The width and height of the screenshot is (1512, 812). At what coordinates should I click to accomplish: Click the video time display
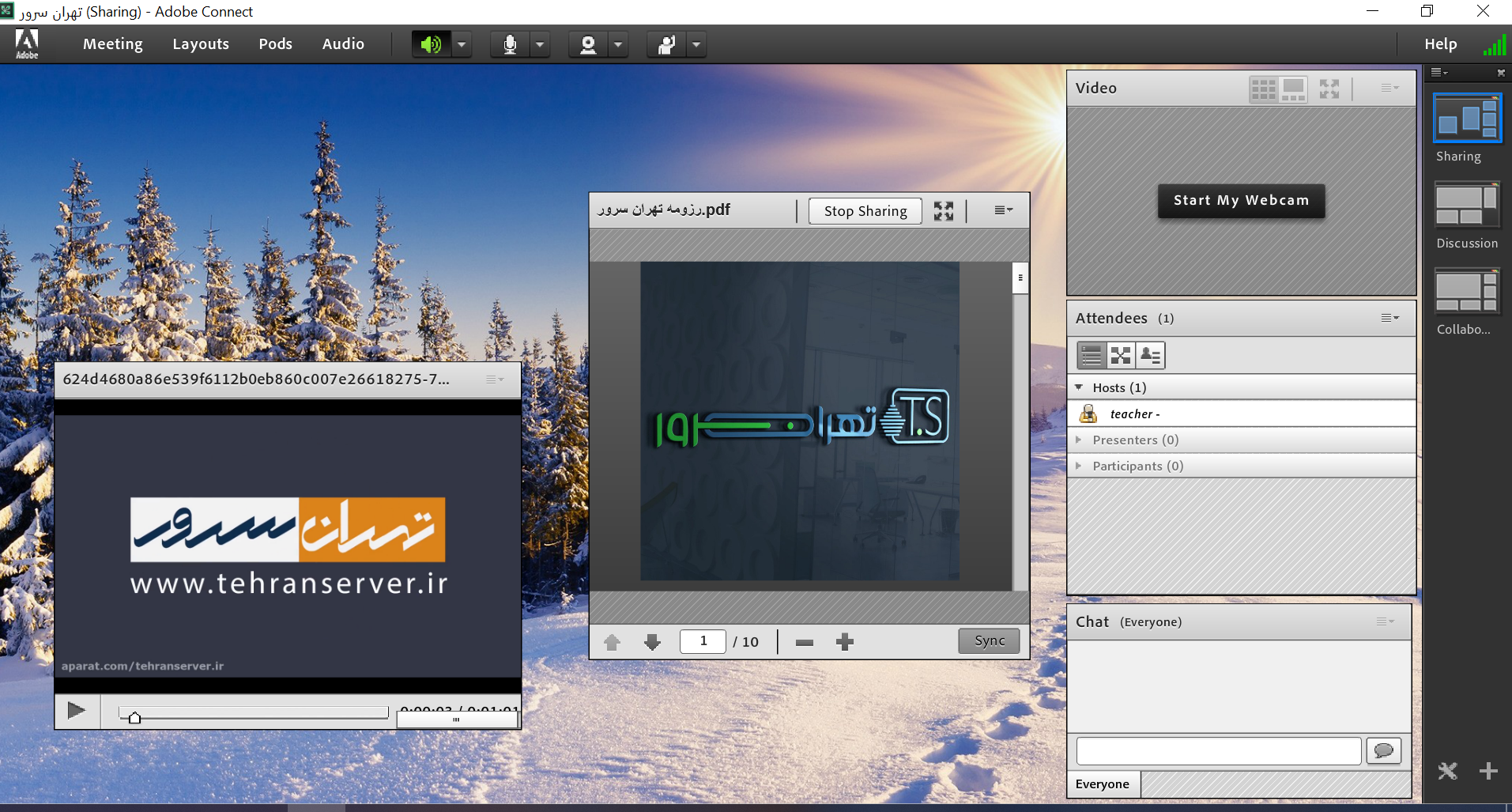tap(458, 711)
